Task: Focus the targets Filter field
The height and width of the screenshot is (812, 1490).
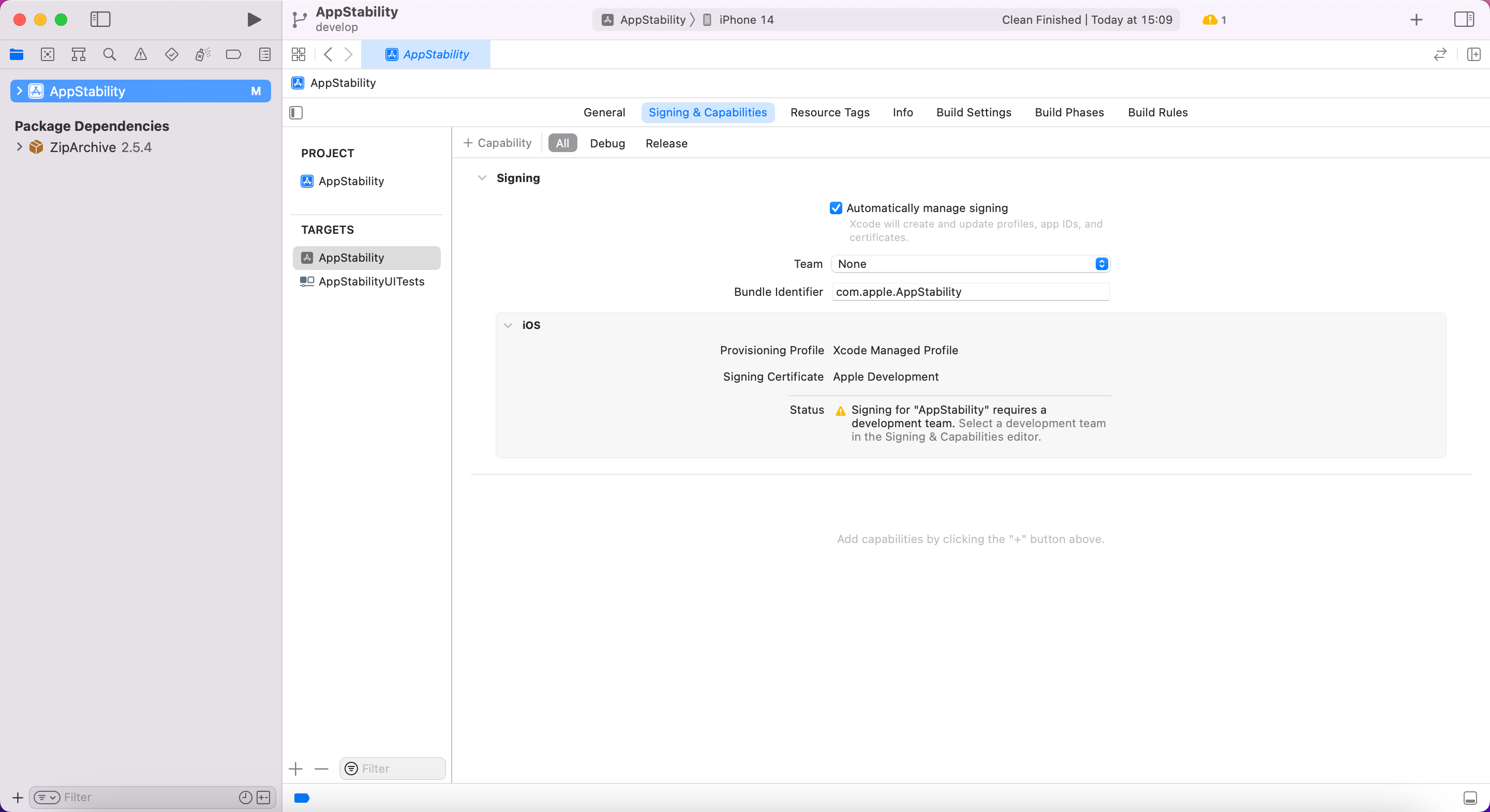Action: point(392,769)
